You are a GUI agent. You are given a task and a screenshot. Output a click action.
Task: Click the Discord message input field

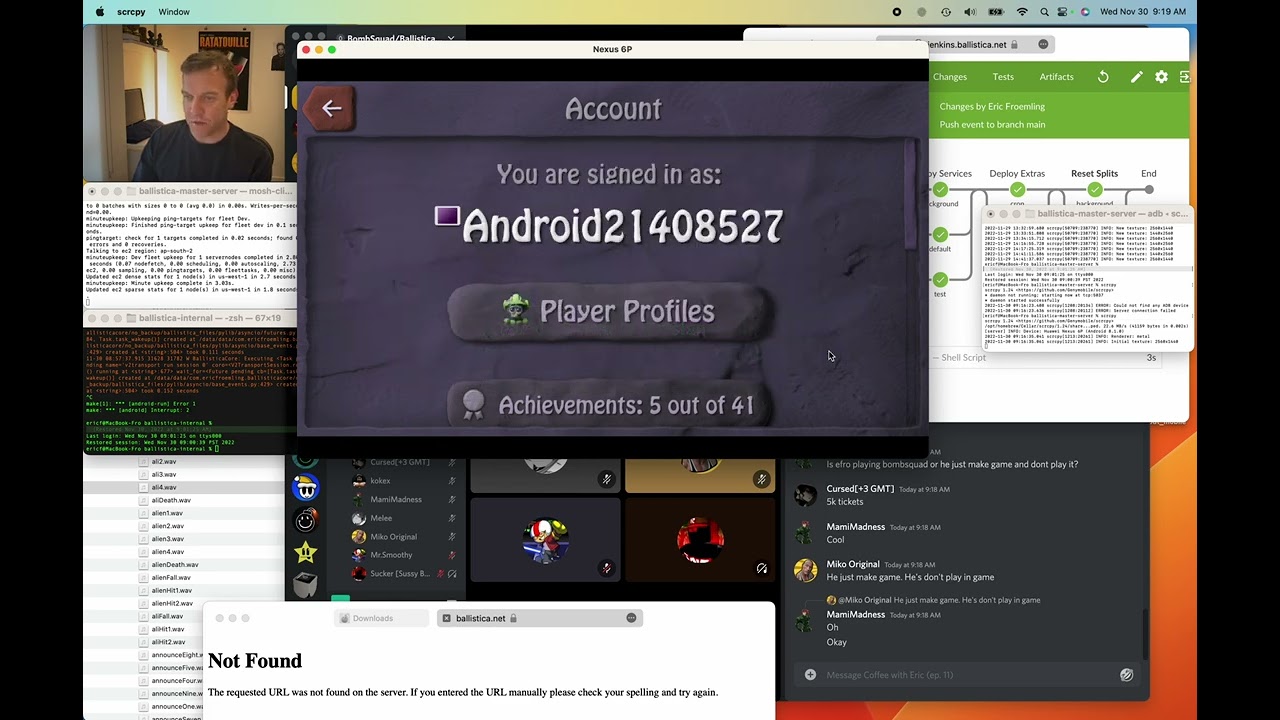click(968, 675)
